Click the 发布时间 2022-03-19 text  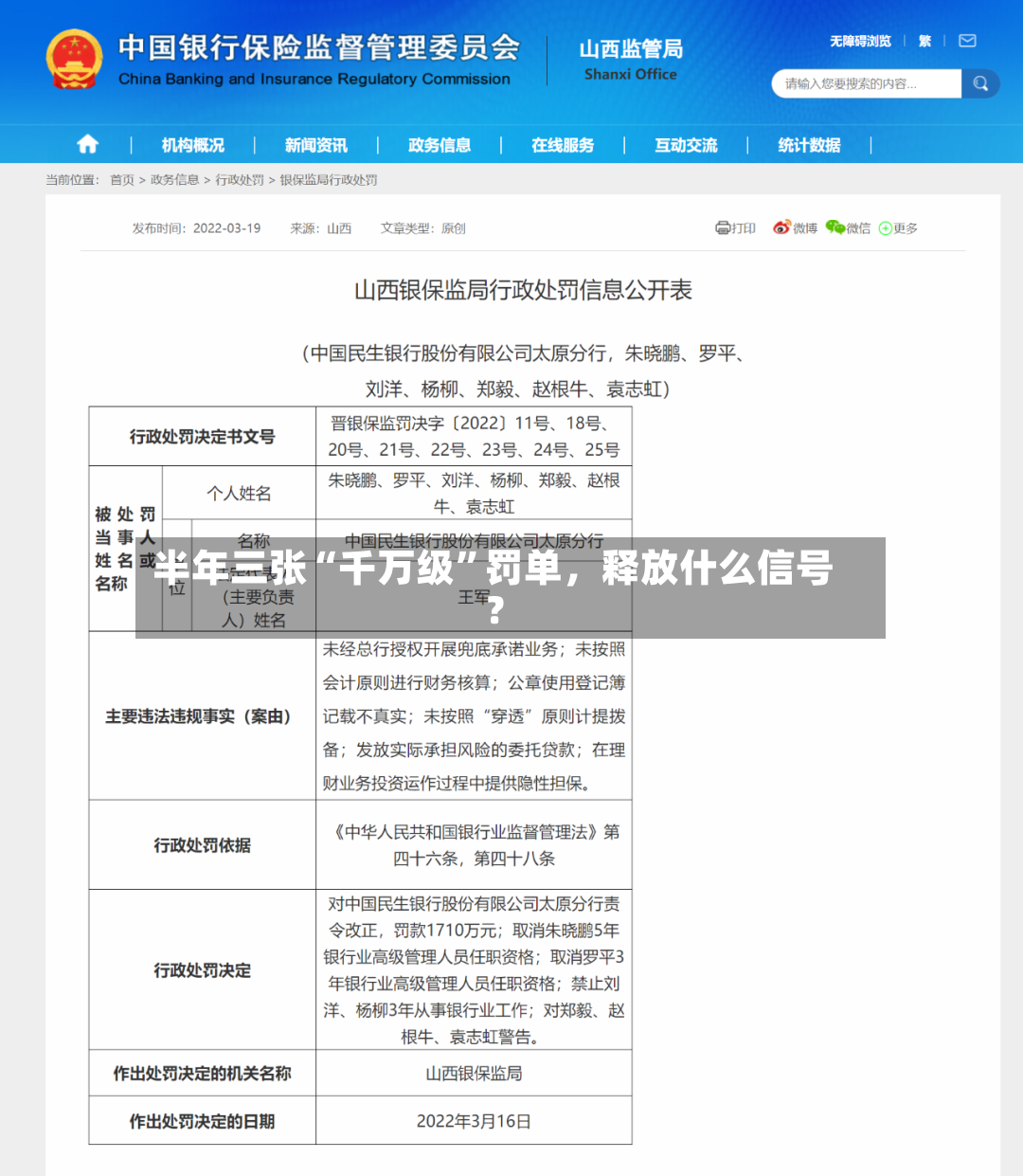(x=196, y=227)
